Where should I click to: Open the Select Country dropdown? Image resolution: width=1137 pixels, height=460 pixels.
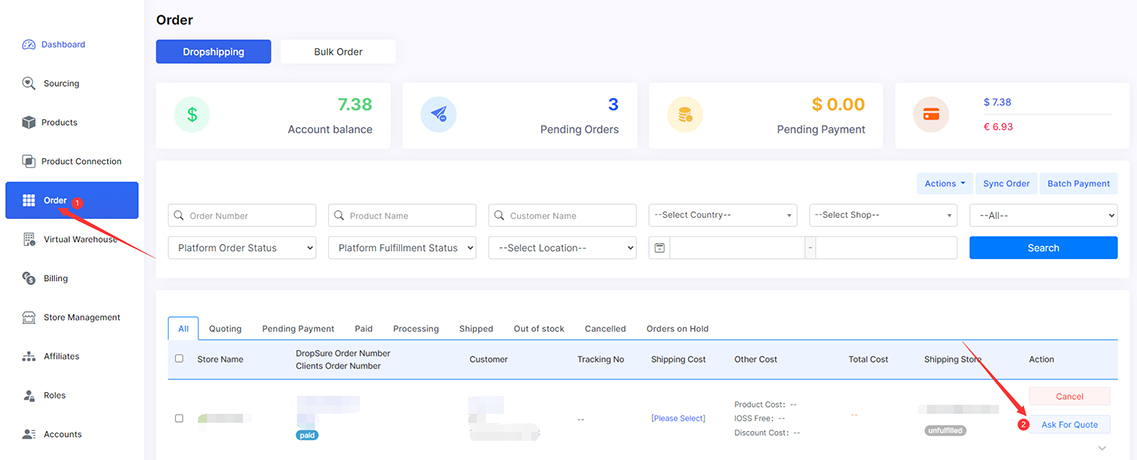[x=722, y=215]
